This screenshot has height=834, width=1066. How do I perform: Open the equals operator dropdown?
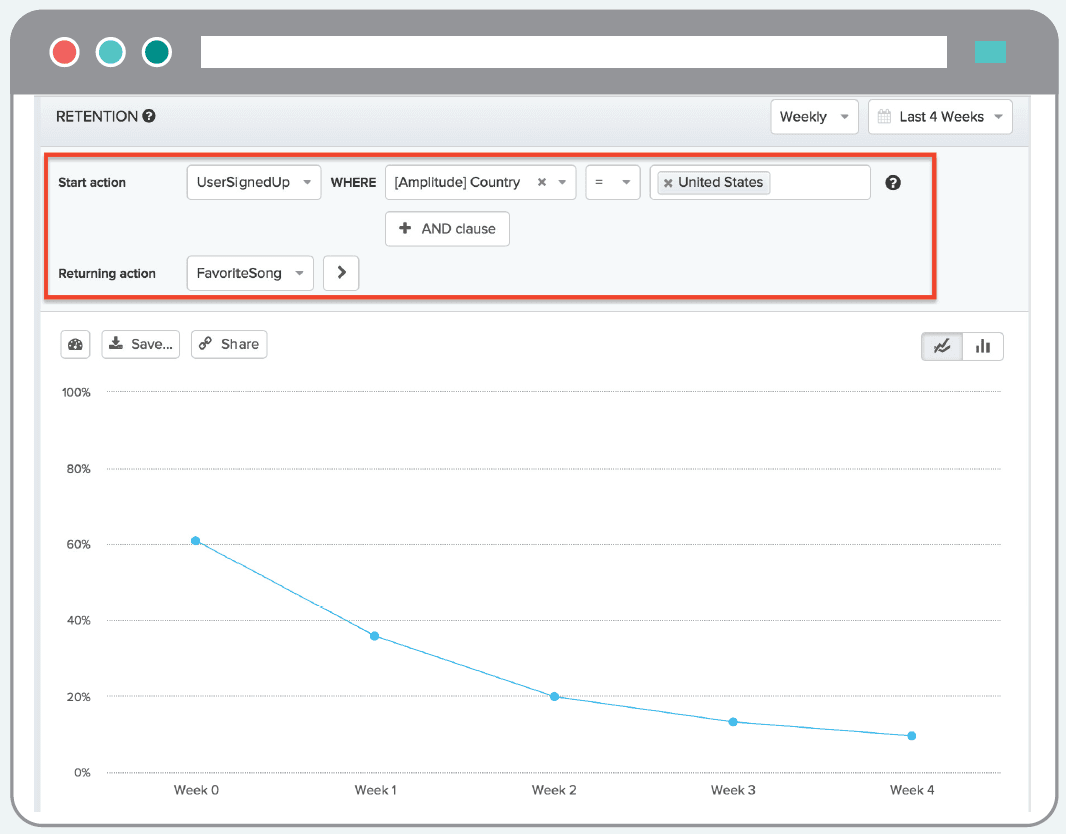click(x=612, y=182)
